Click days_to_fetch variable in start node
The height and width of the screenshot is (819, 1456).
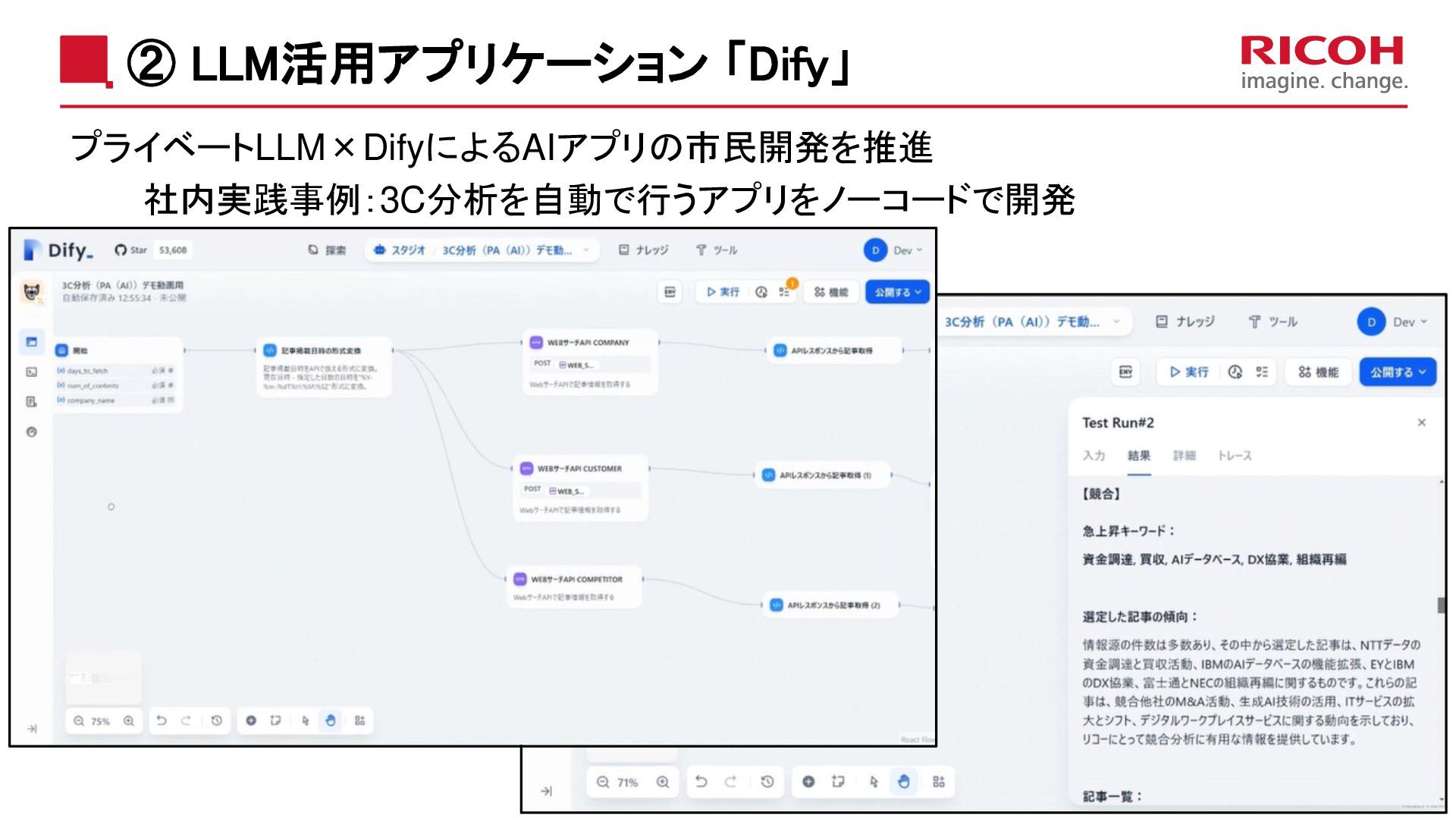[115, 371]
